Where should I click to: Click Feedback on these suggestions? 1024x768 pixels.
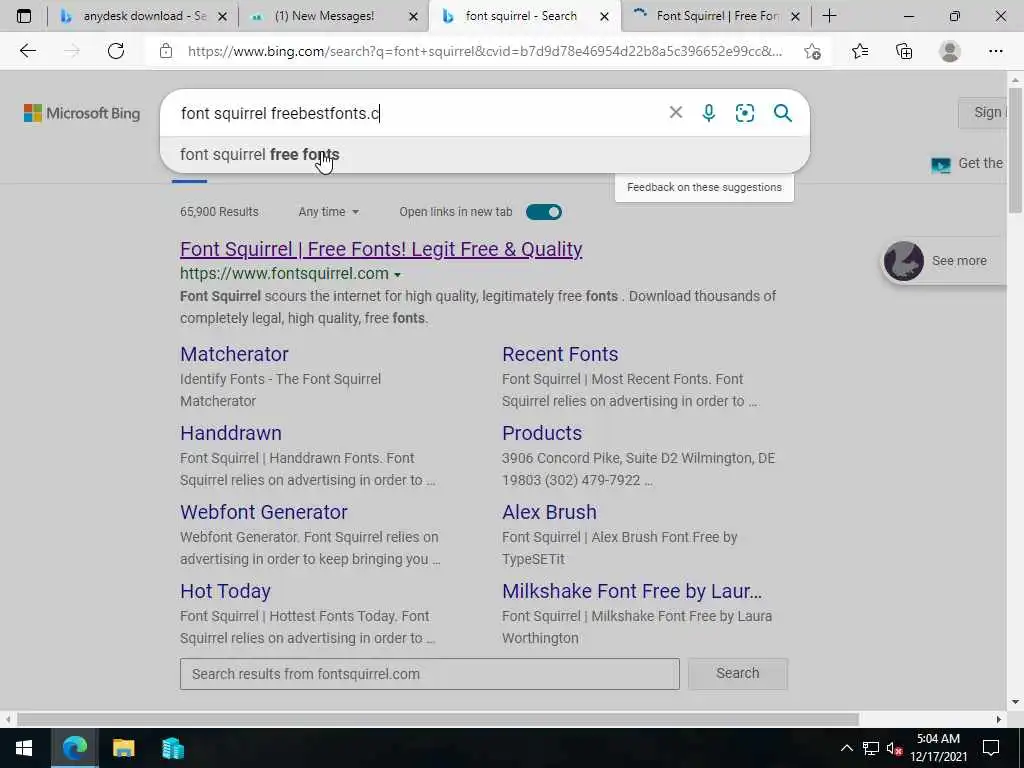pos(704,187)
